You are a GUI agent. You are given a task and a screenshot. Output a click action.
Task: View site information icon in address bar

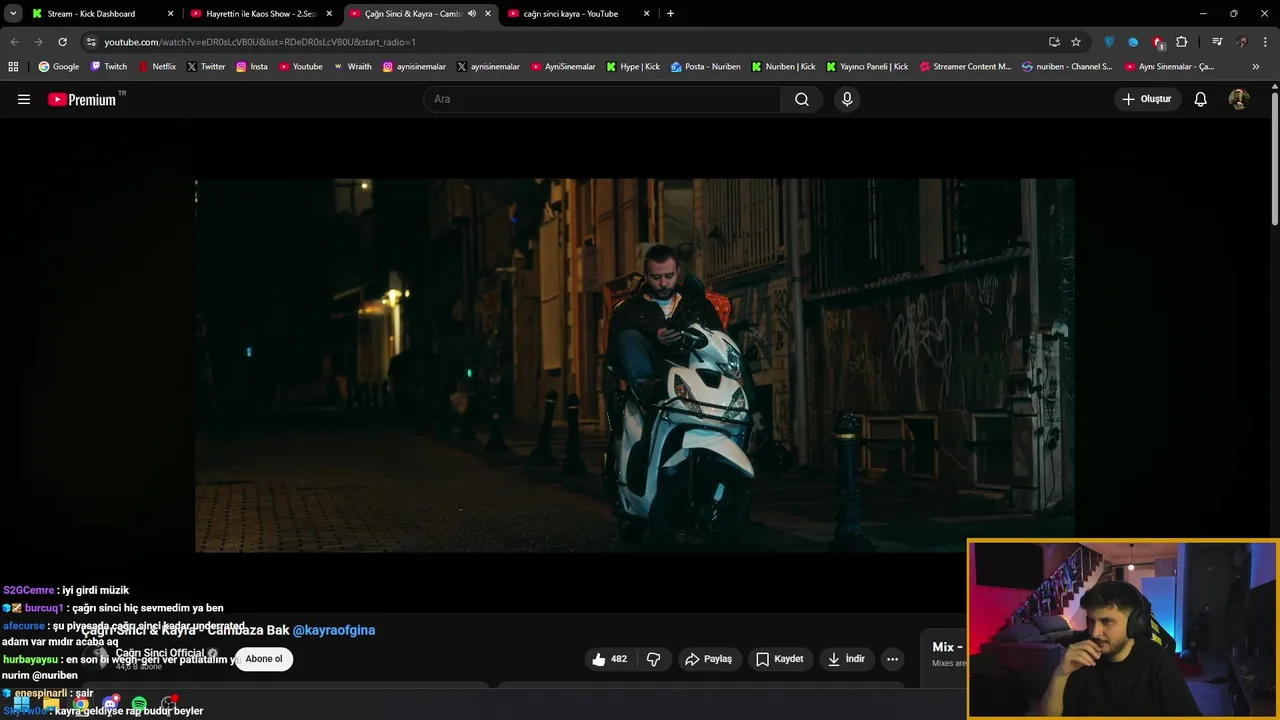tap(91, 42)
